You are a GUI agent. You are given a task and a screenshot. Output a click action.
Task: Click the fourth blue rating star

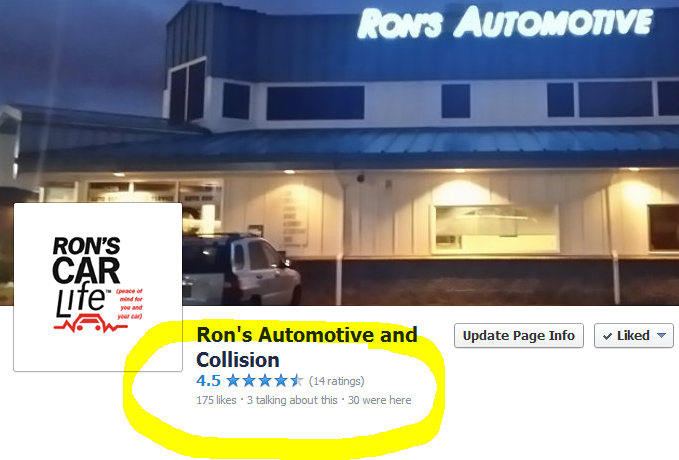(x=281, y=381)
